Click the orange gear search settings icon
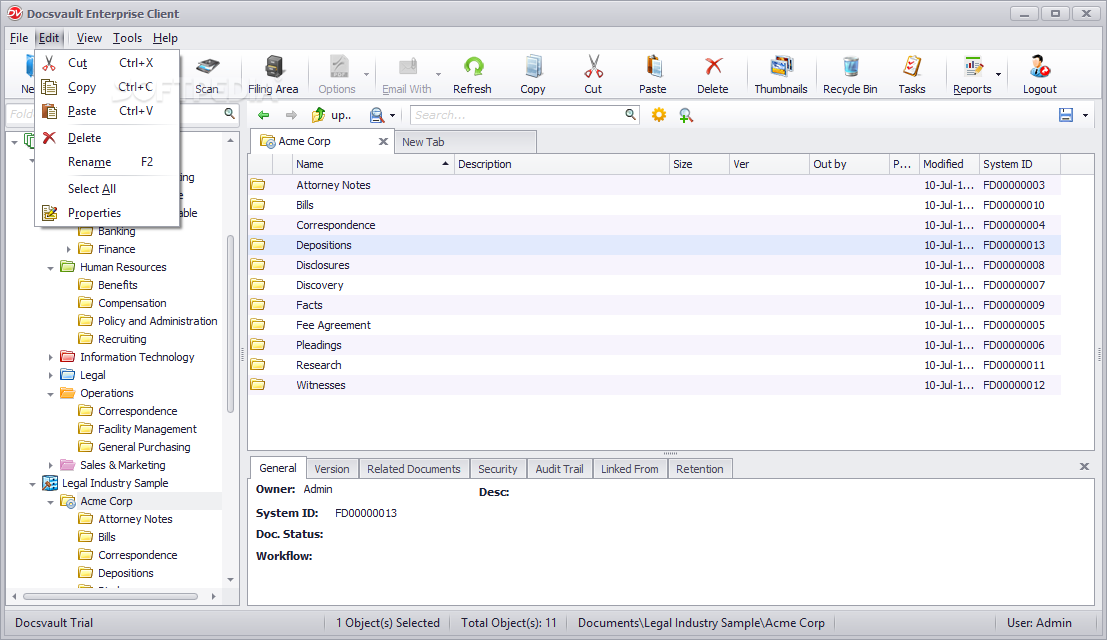Image resolution: width=1107 pixels, height=640 pixels. click(x=659, y=115)
